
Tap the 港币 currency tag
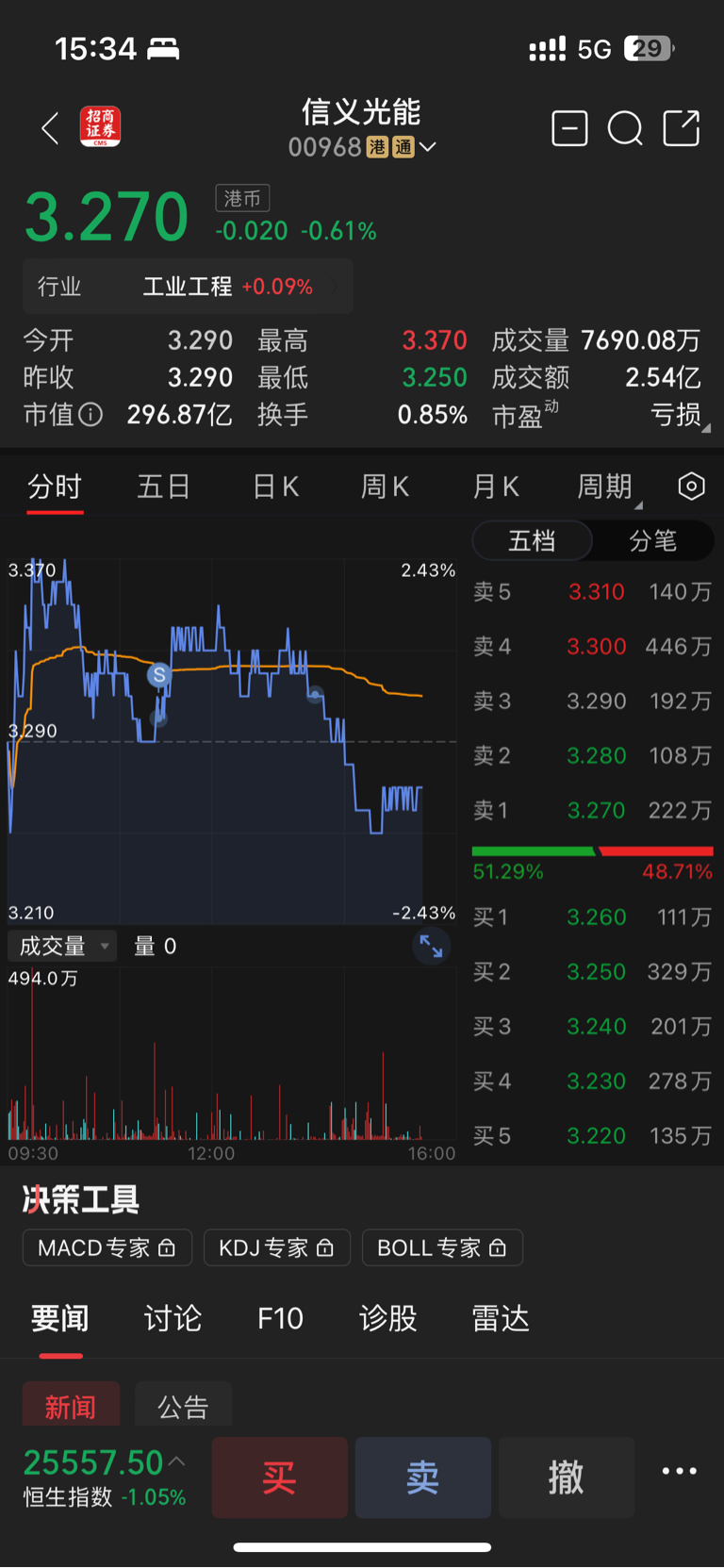tap(243, 198)
